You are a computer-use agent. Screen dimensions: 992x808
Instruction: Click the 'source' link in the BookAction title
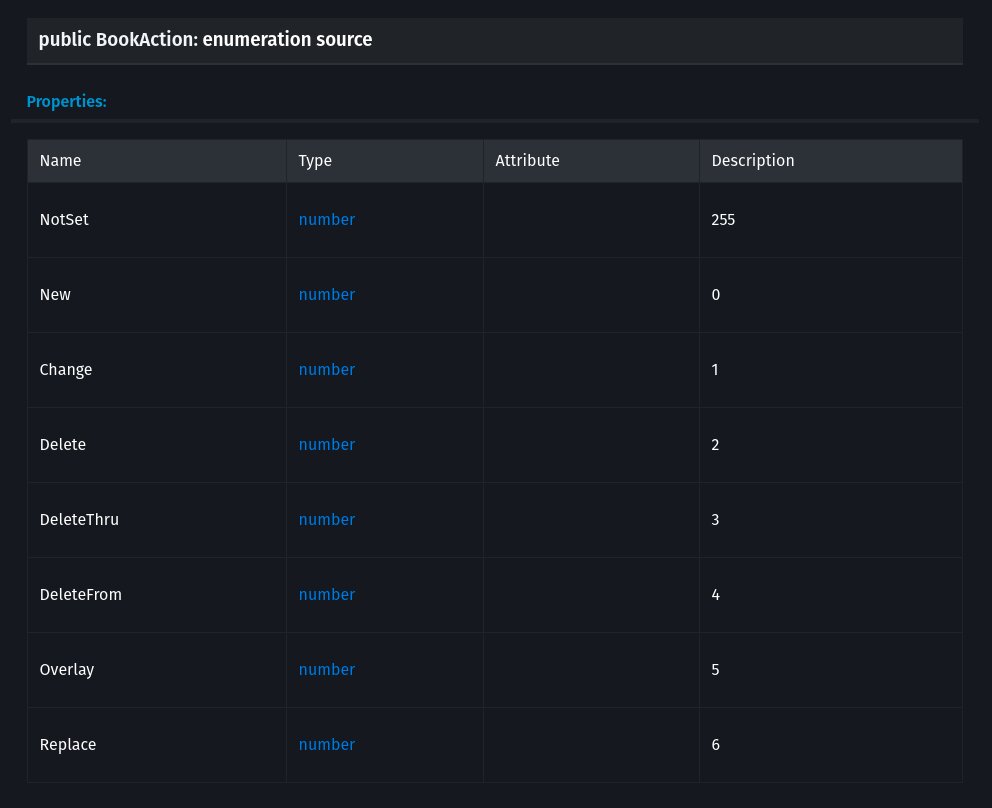click(x=346, y=40)
